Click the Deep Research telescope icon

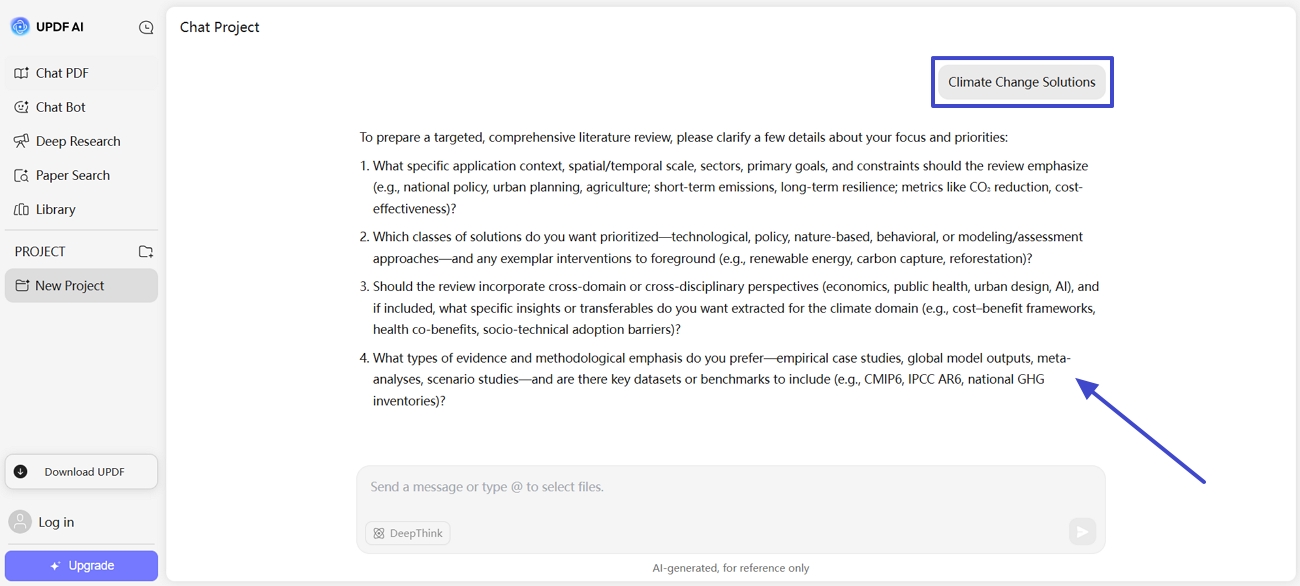click(21, 141)
